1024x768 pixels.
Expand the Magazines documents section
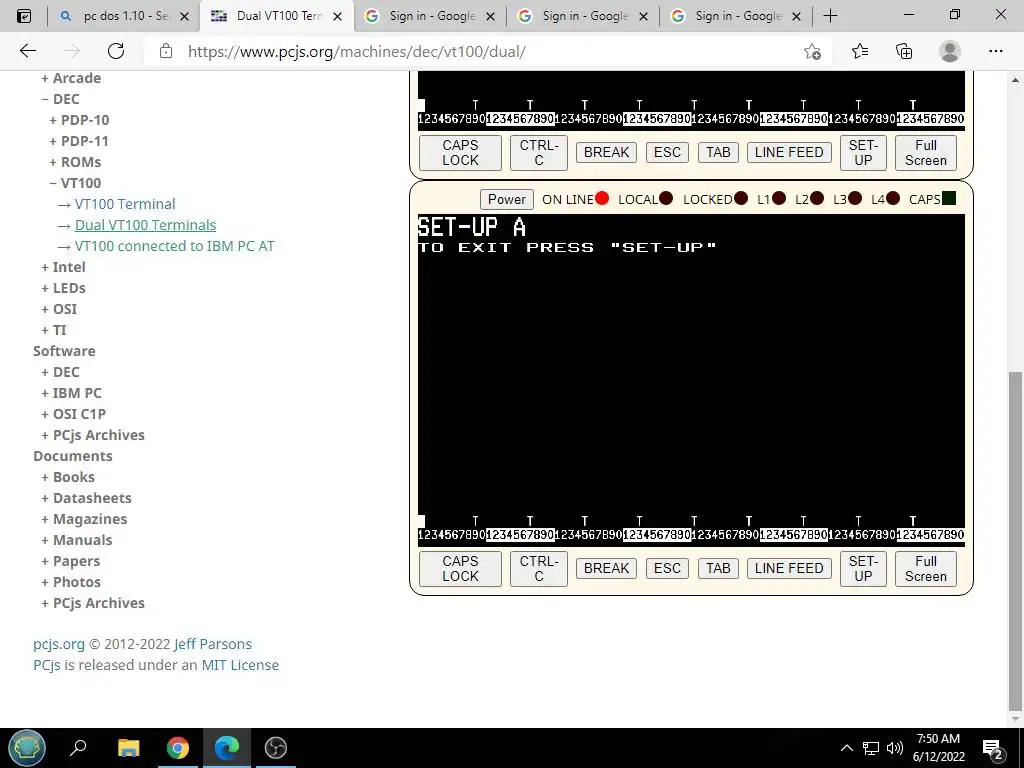[x=84, y=519]
